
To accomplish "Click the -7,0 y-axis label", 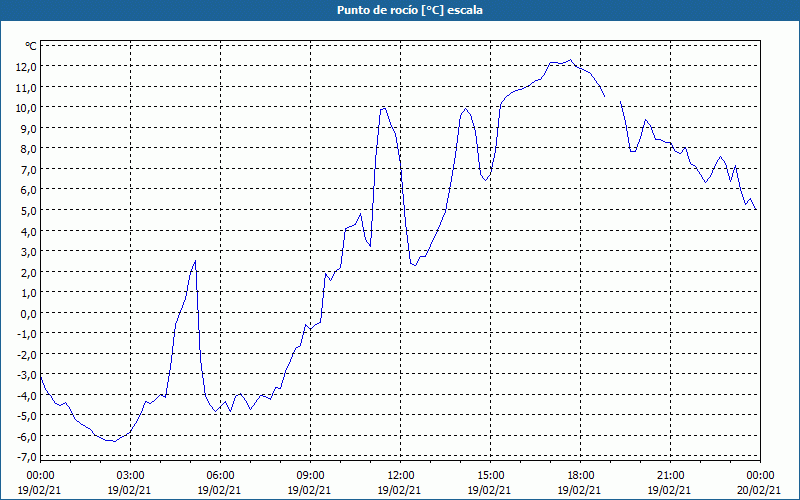I will click(28, 457).
